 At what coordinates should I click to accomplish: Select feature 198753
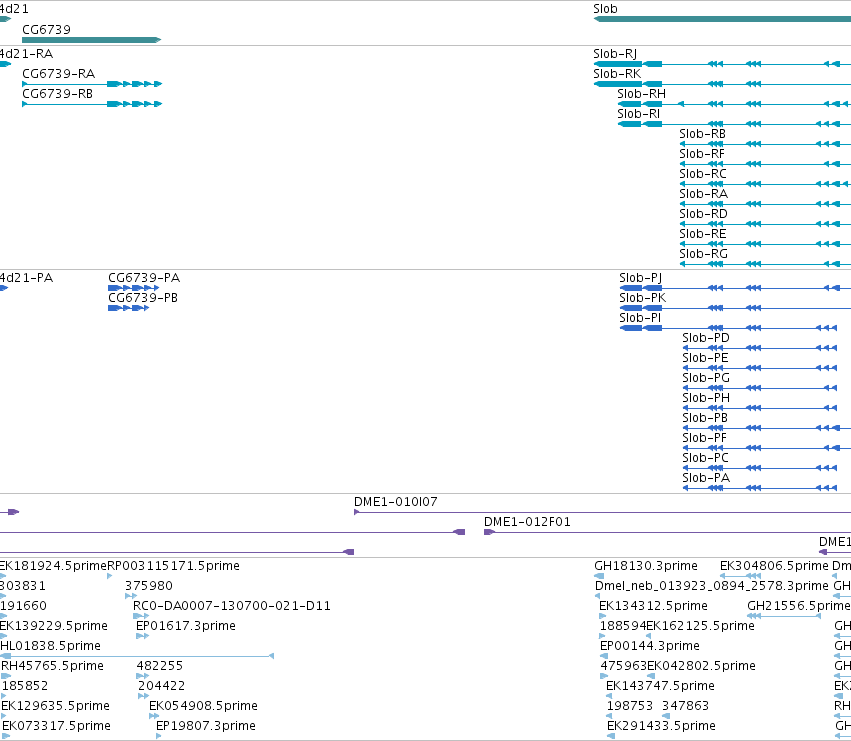point(631,706)
